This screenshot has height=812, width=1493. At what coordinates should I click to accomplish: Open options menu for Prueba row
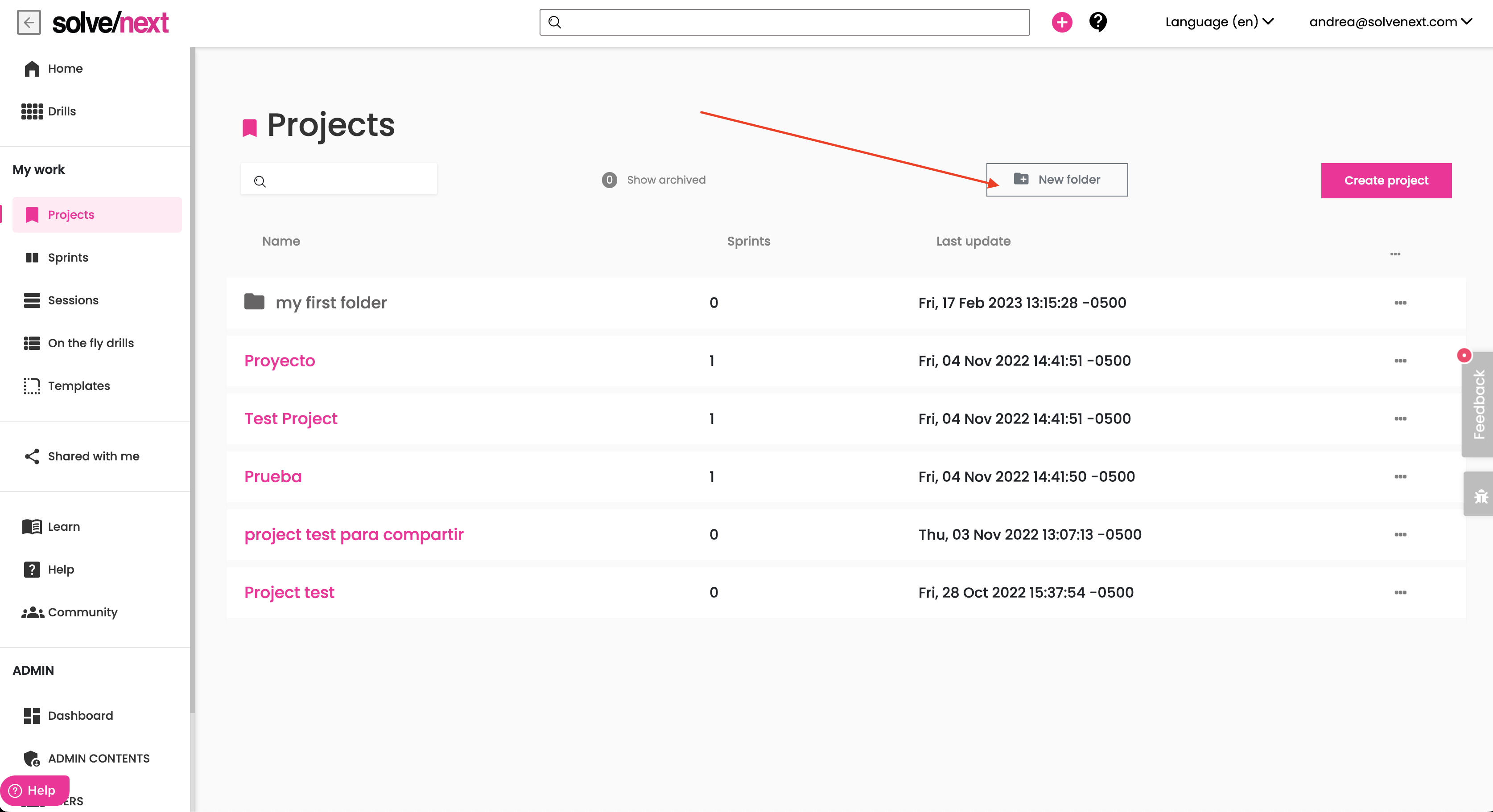1400,477
